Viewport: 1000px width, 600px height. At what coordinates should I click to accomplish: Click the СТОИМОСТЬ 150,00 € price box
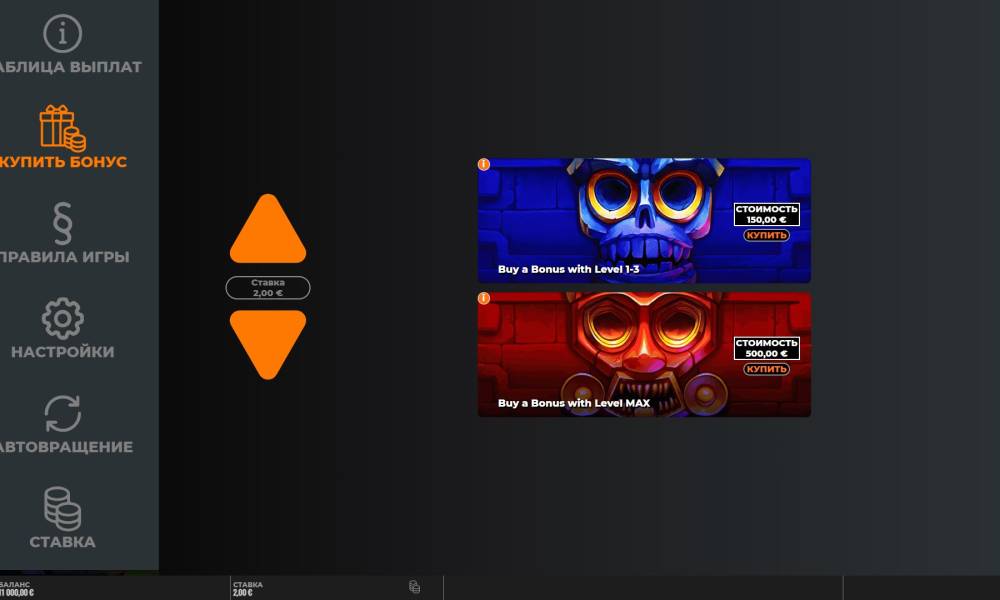coord(767,214)
